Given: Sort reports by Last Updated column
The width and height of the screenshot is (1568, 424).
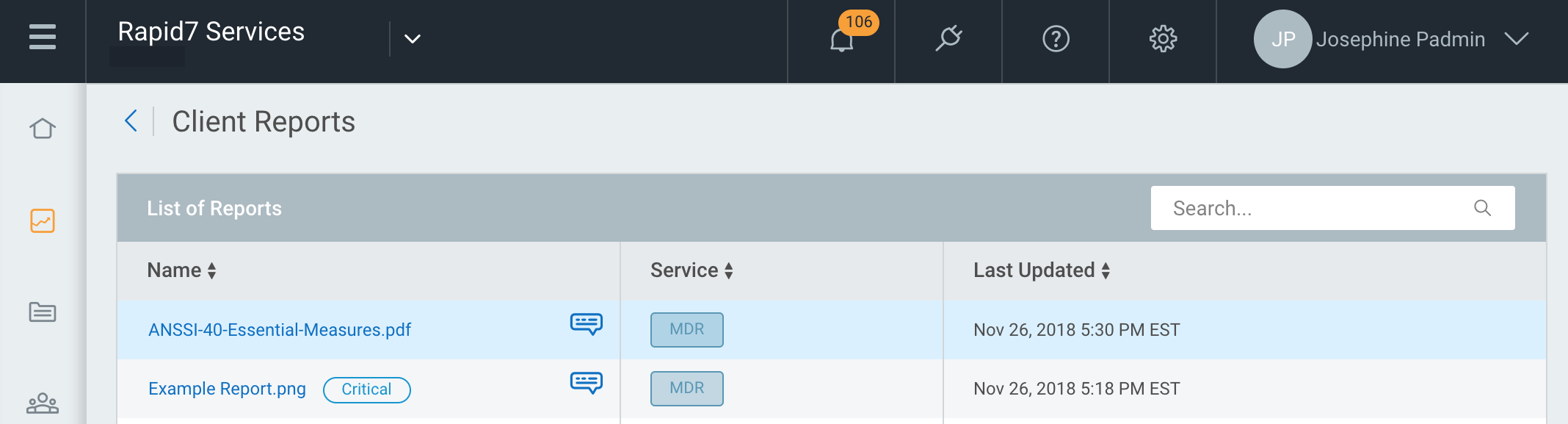Looking at the screenshot, I should tap(1042, 270).
